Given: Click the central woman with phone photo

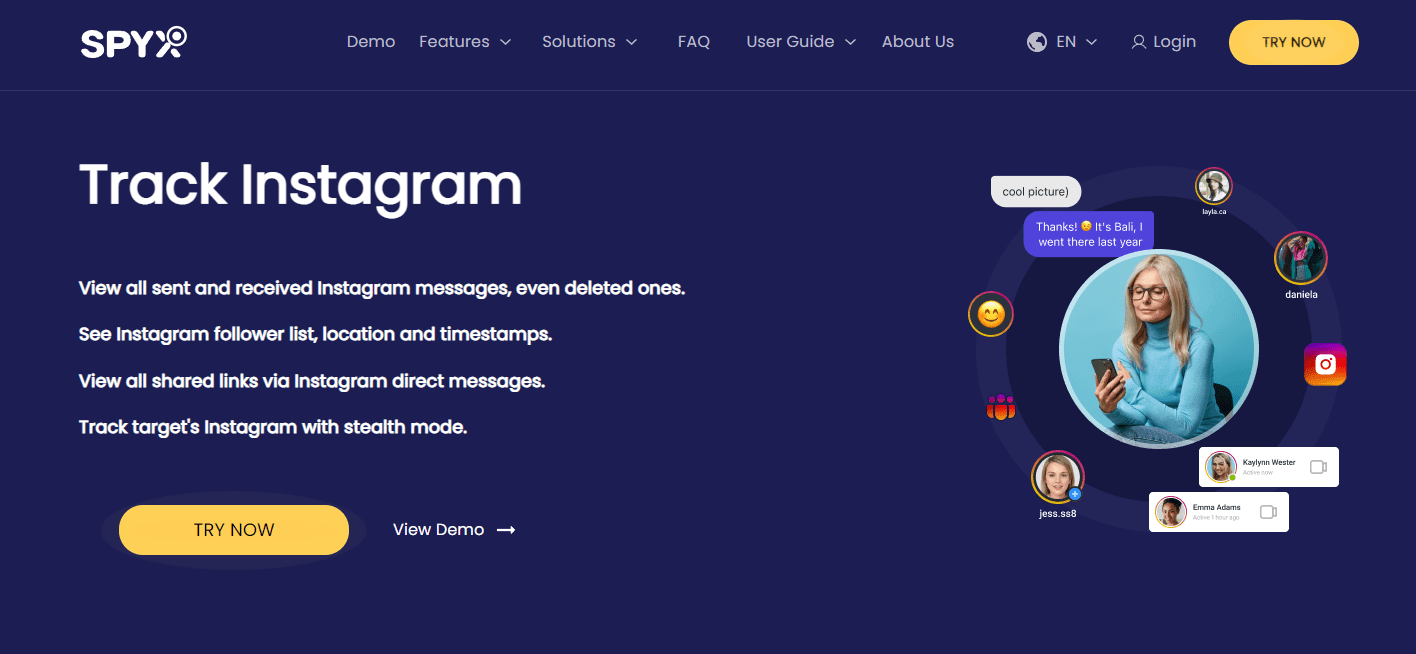Looking at the screenshot, I should tap(1158, 349).
